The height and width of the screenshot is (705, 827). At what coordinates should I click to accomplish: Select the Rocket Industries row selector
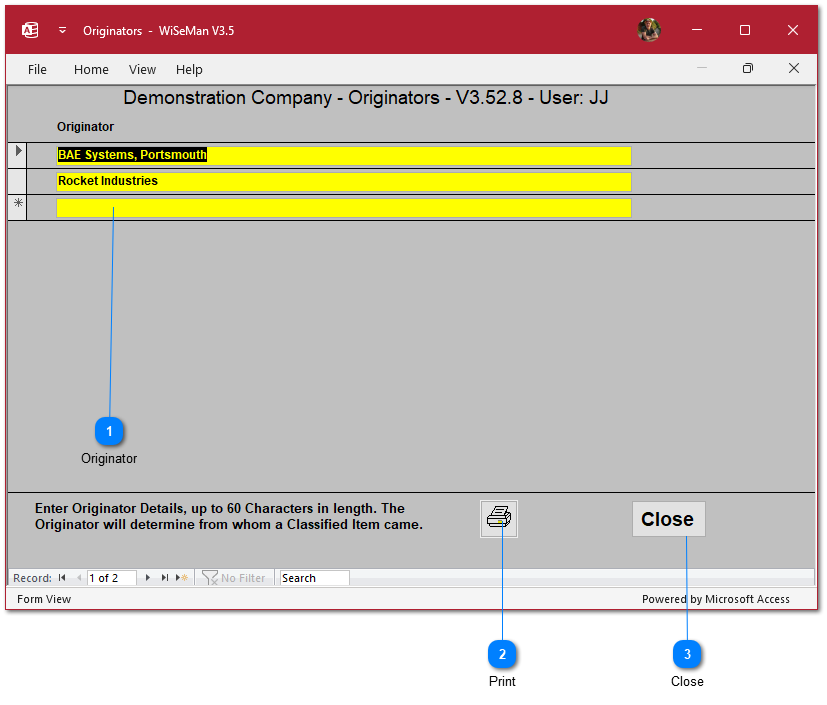tap(17, 181)
